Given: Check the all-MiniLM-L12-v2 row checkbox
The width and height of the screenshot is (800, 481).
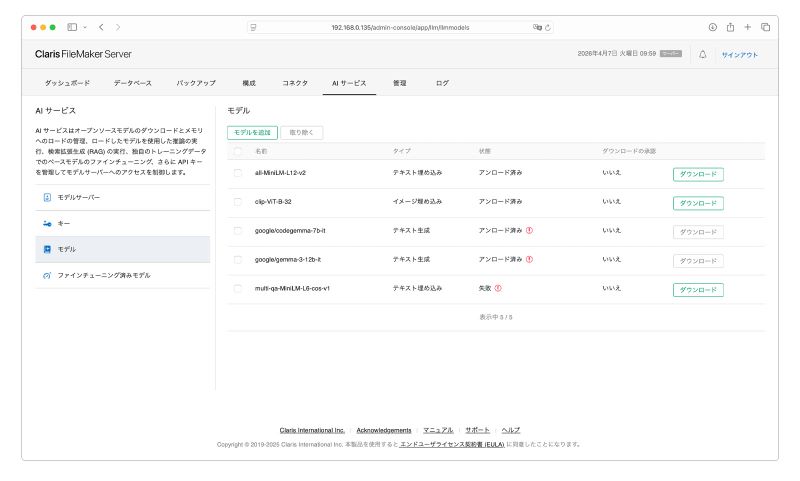Looking at the screenshot, I should tap(238, 173).
